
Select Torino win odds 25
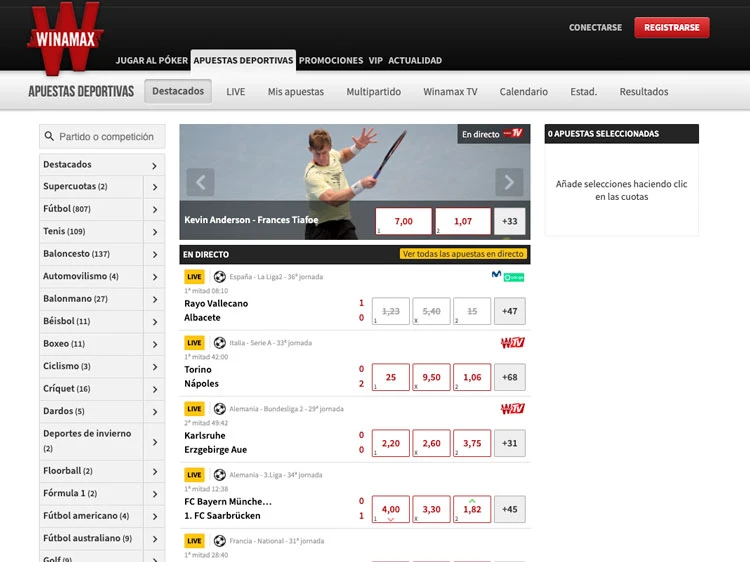click(x=391, y=377)
